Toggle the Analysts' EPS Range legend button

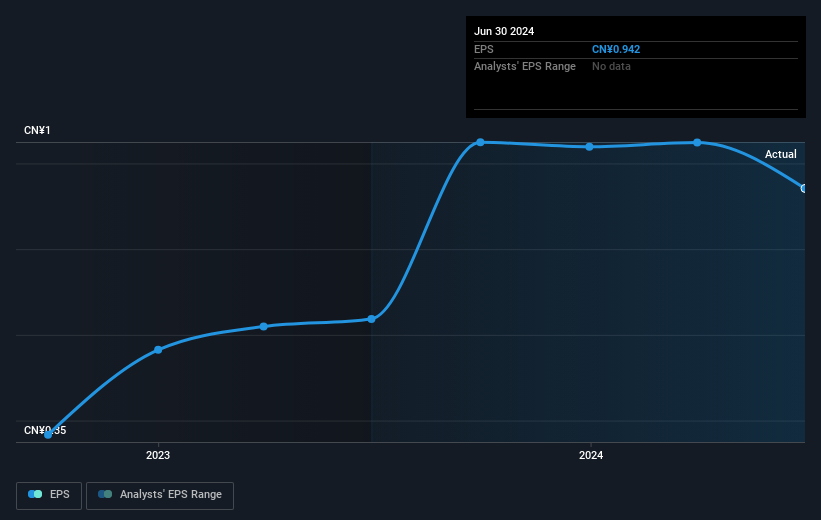pos(160,495)
